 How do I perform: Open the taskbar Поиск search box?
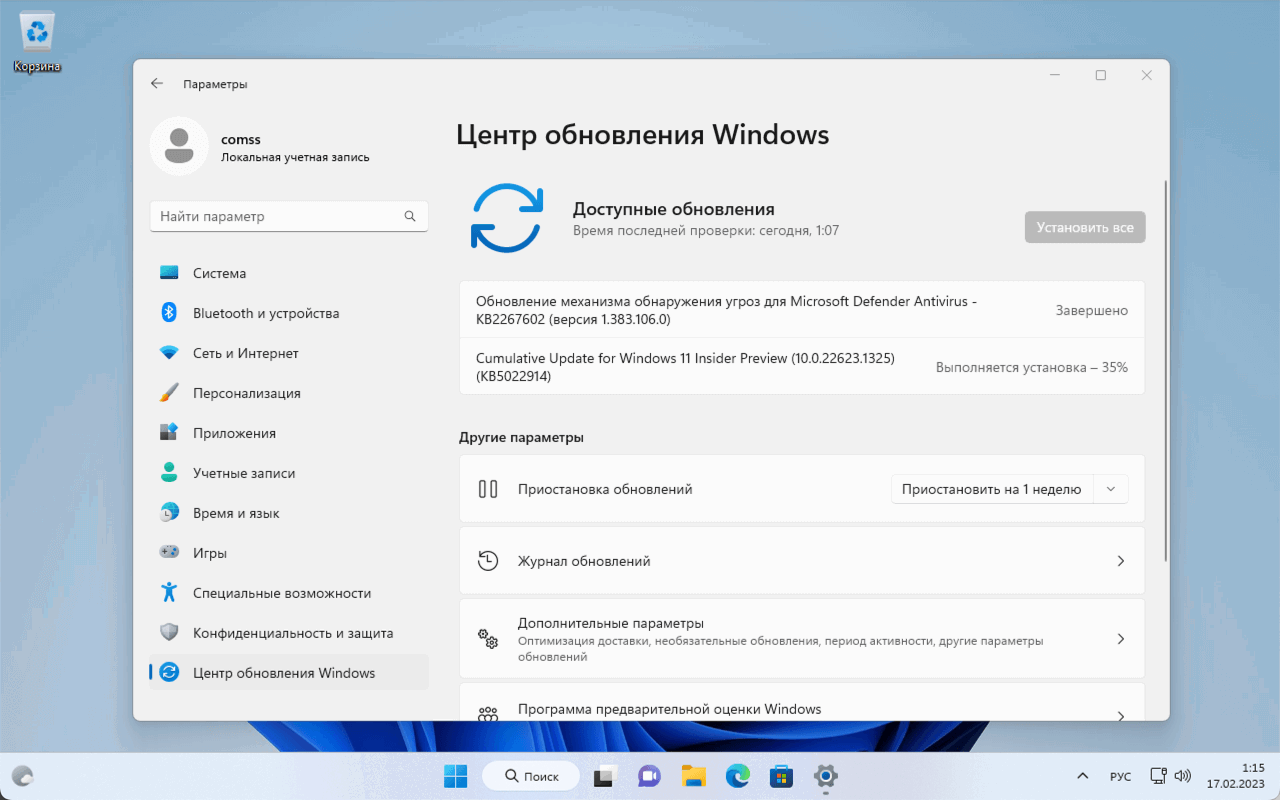tap(530, 776)
